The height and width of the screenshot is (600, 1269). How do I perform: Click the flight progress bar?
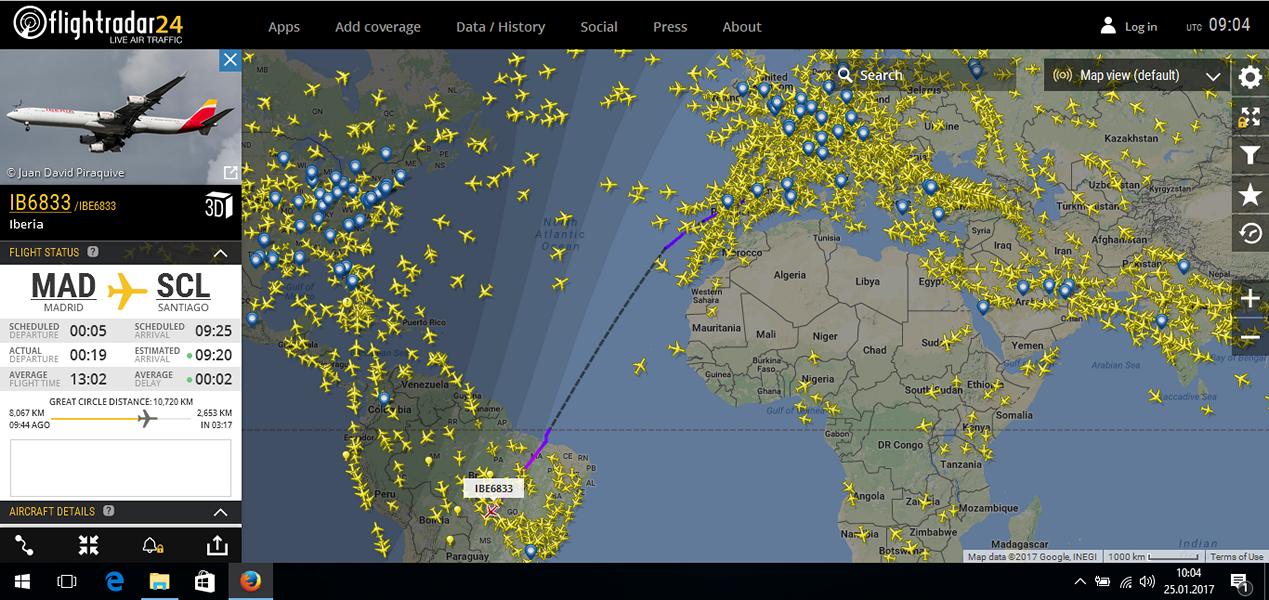(121, 418)
